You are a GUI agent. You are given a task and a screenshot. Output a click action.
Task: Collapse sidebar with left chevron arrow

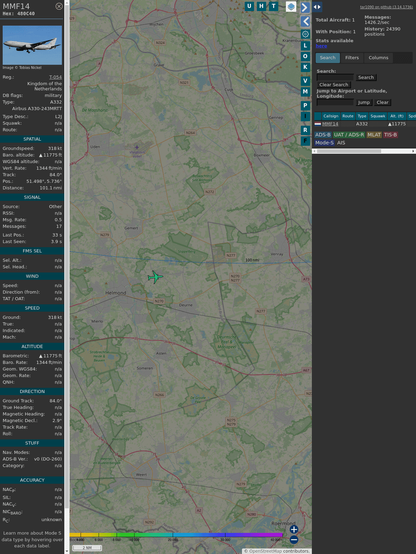click(305, 22)
